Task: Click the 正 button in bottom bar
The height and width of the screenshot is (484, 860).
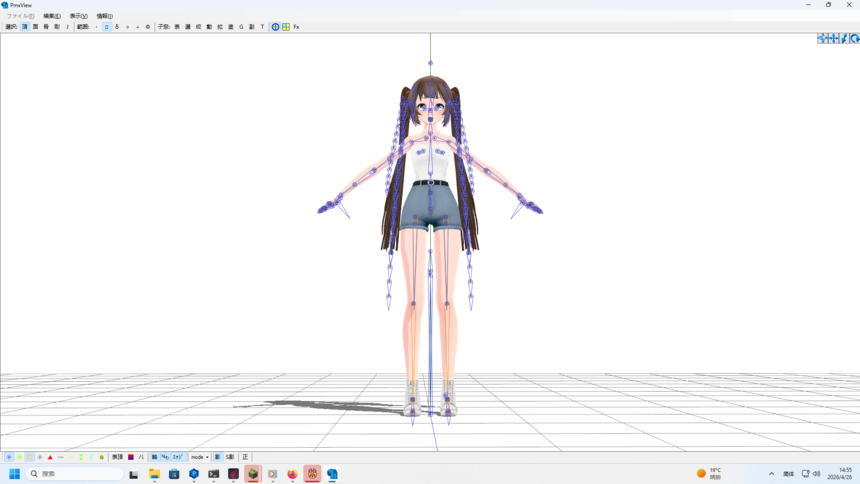Action: (245, 457)
